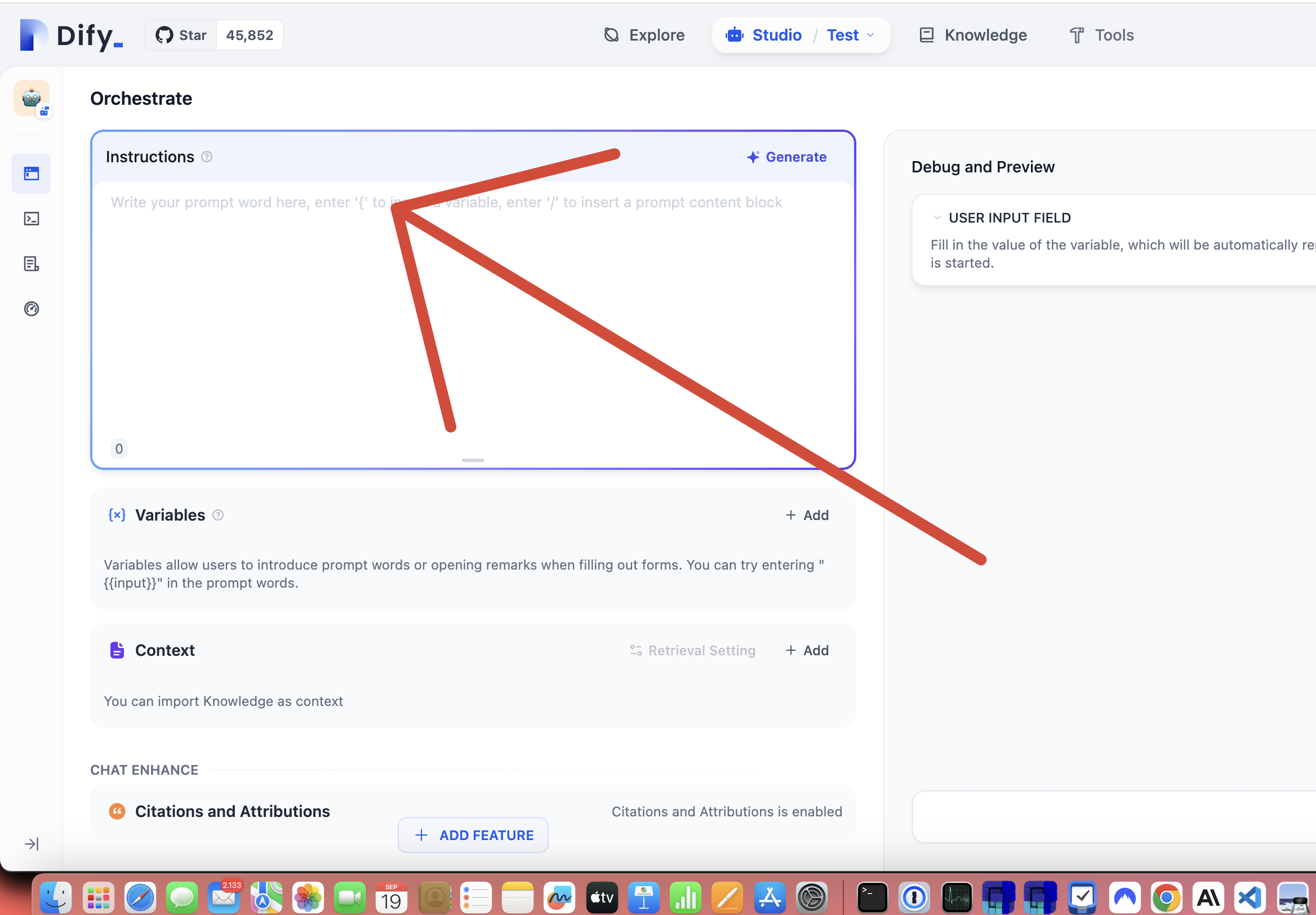This screenshot has height=915, width=1316.
Task: Open the Monitoring gauge sidebar icon
Action: coord(31,309)
